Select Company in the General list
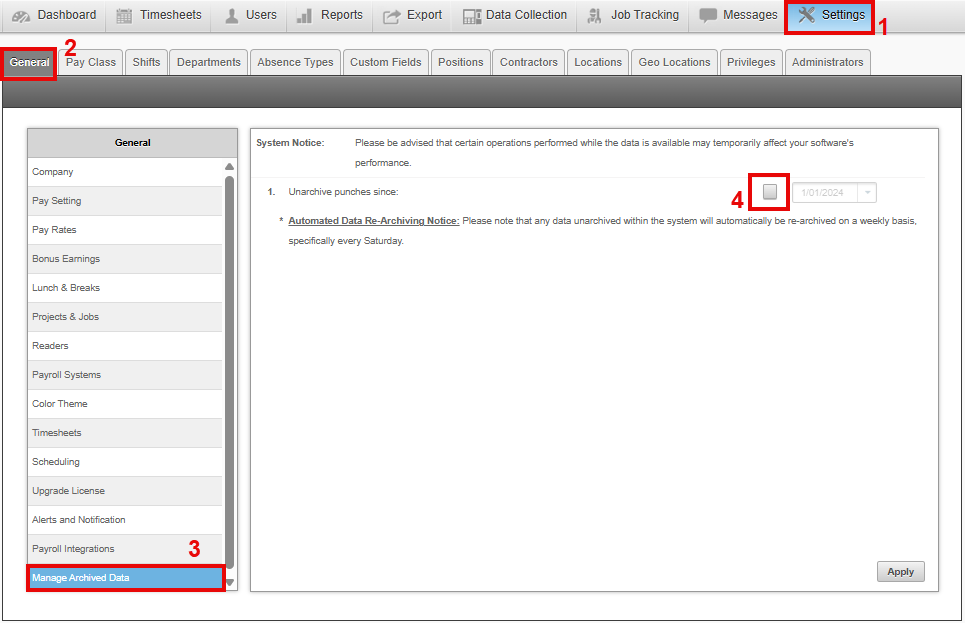 (x=125, y=172)
